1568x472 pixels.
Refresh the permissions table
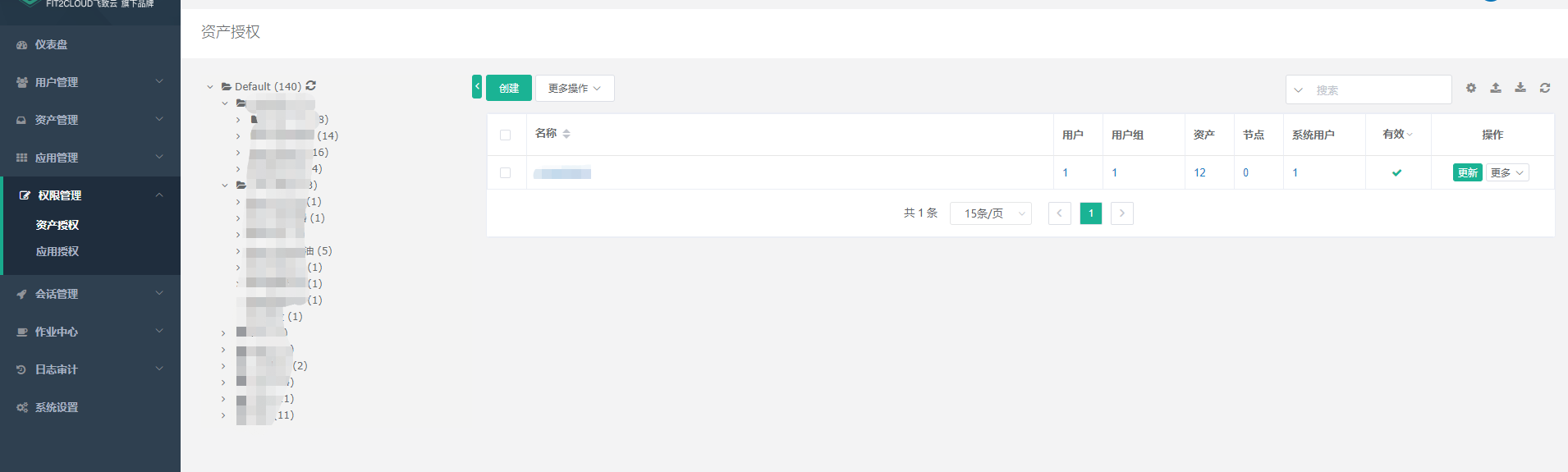(1545, 88)
